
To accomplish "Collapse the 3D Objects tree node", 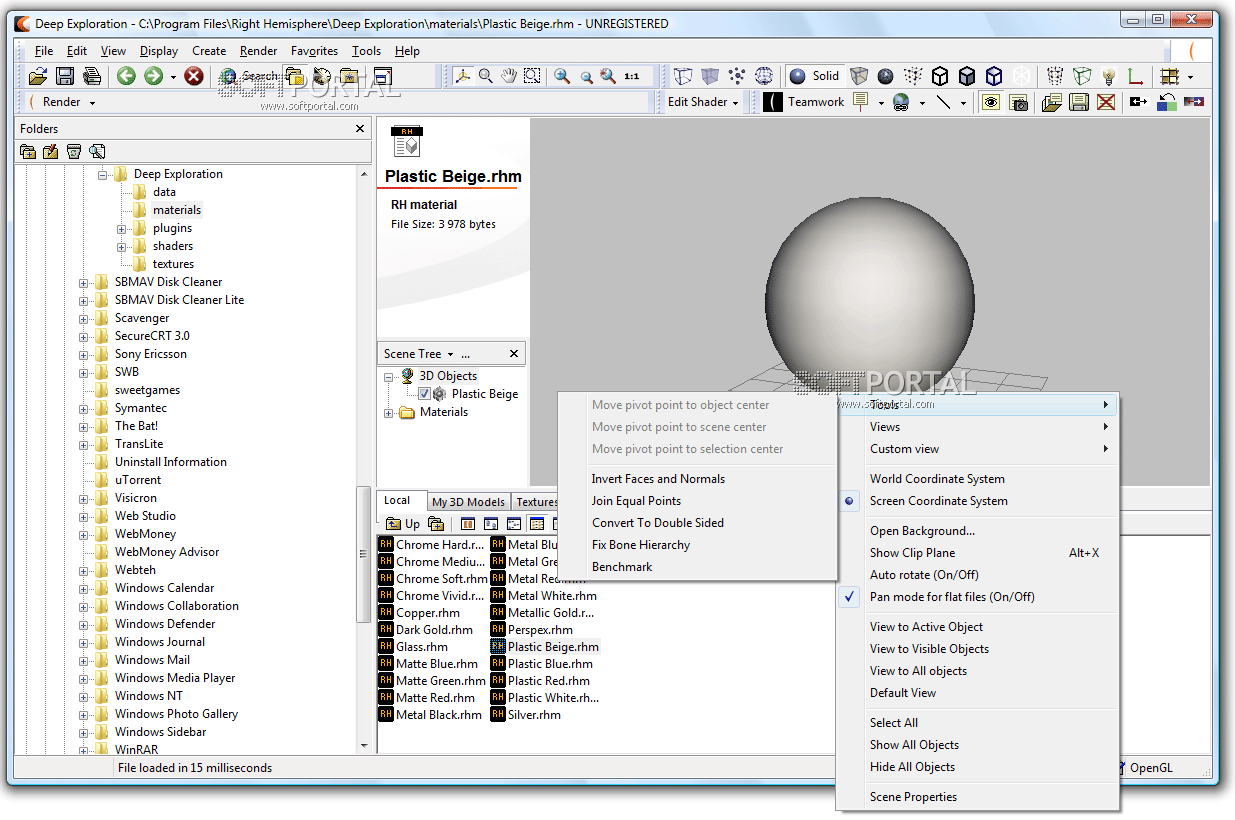I will point(389,376).
